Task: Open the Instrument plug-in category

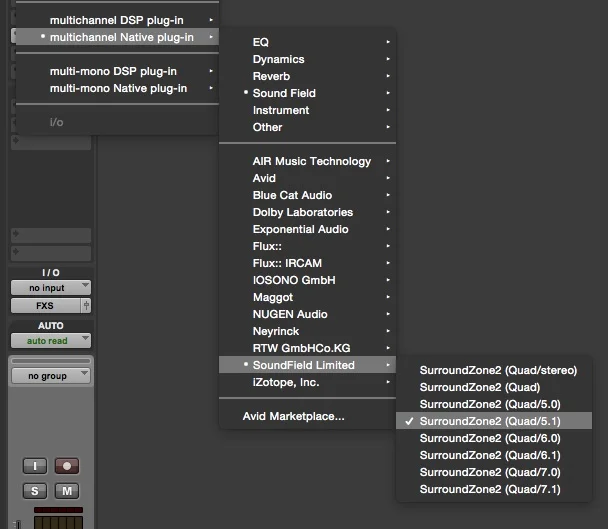Action: 307,110
